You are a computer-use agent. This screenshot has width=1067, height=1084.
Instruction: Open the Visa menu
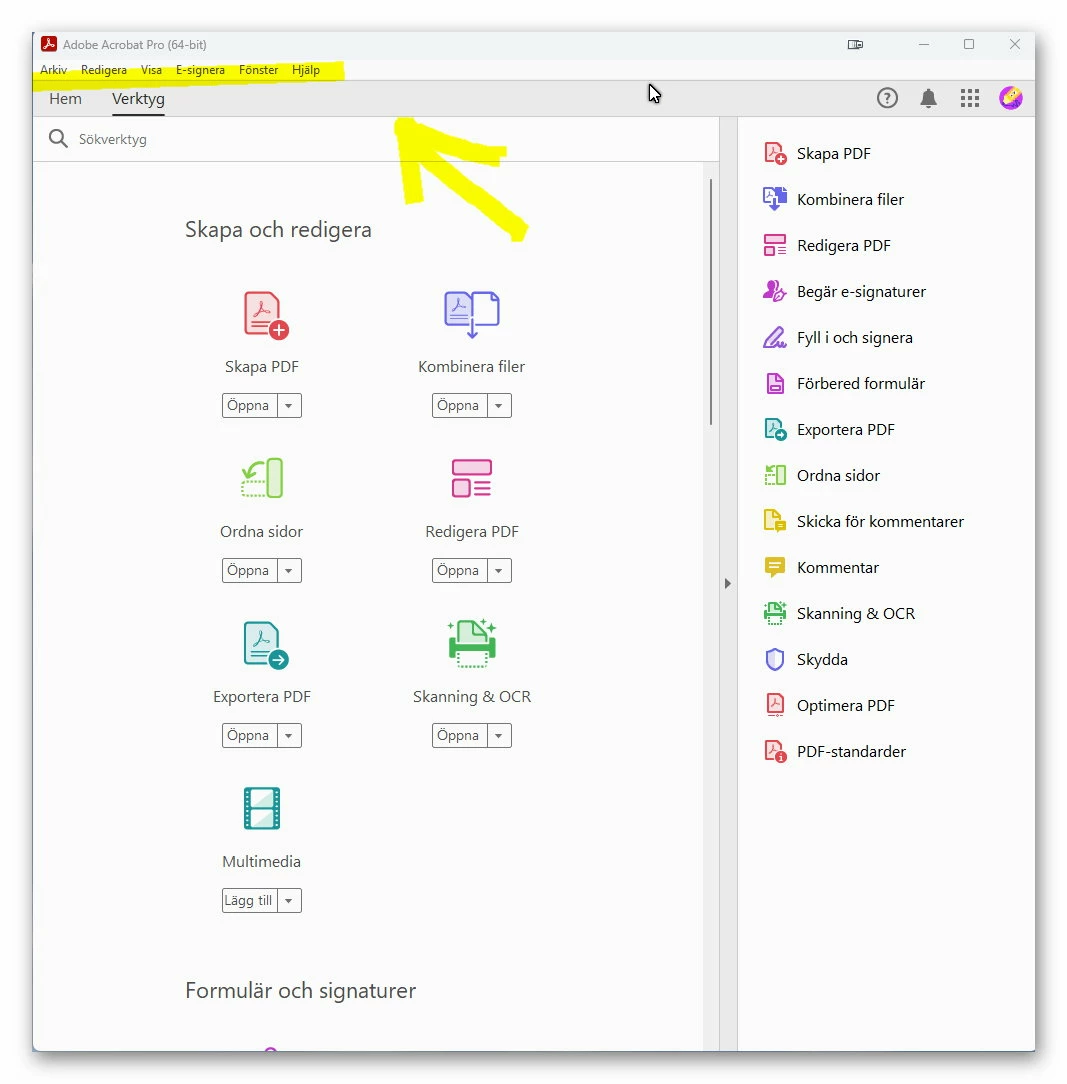coord(151,70)
